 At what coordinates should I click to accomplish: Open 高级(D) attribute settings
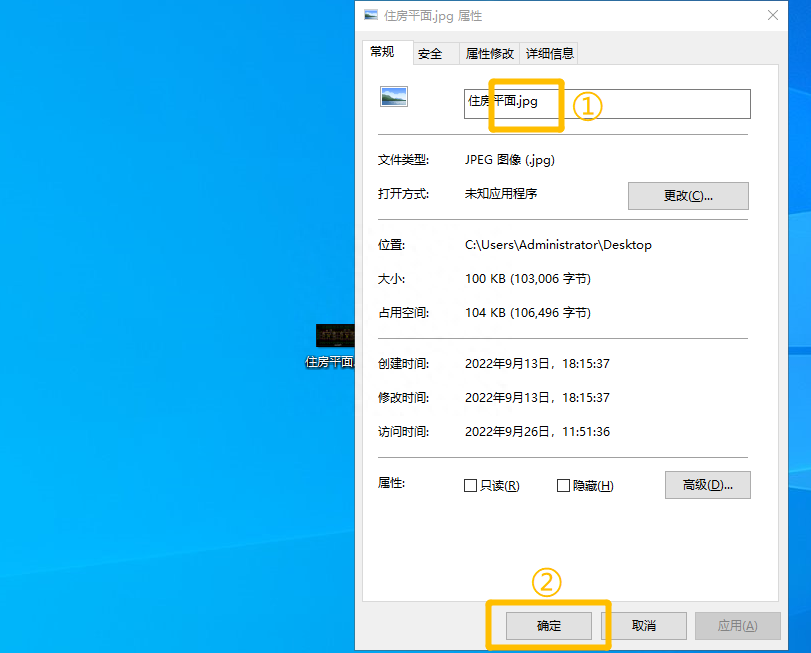point(707,485)
